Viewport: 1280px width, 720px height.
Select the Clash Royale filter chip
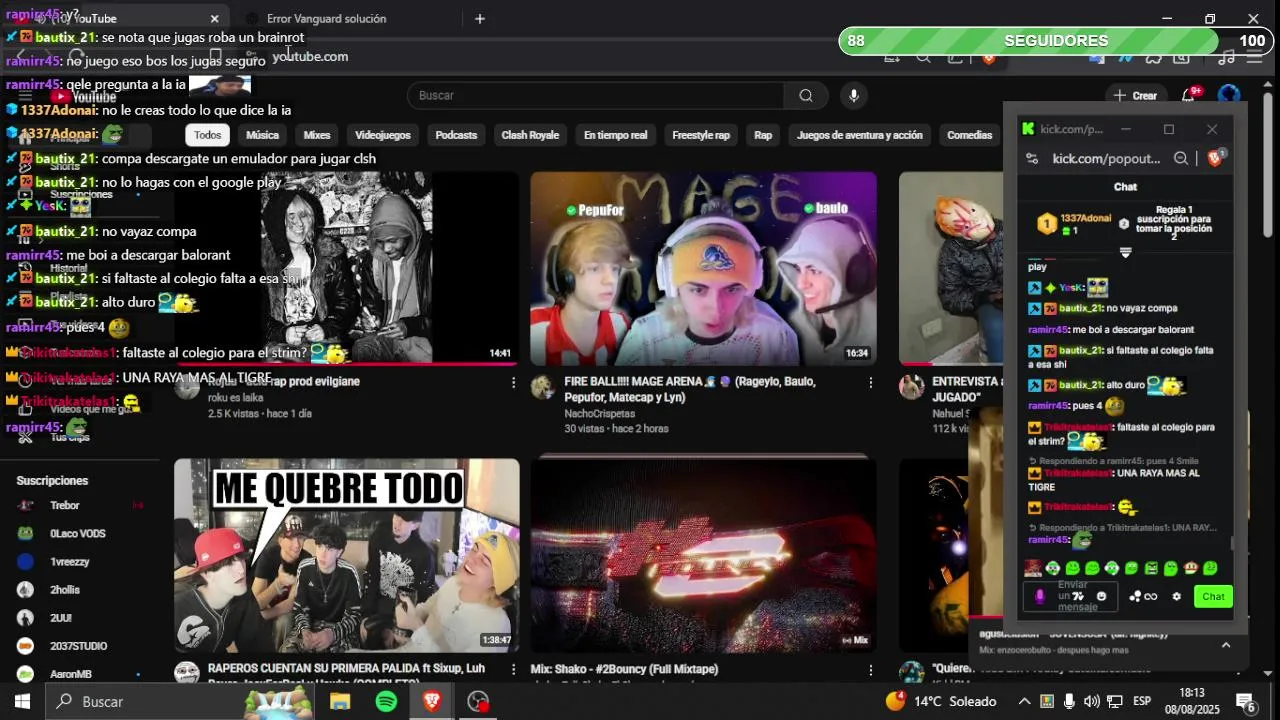pyautogui.click(x=530, y=135)
